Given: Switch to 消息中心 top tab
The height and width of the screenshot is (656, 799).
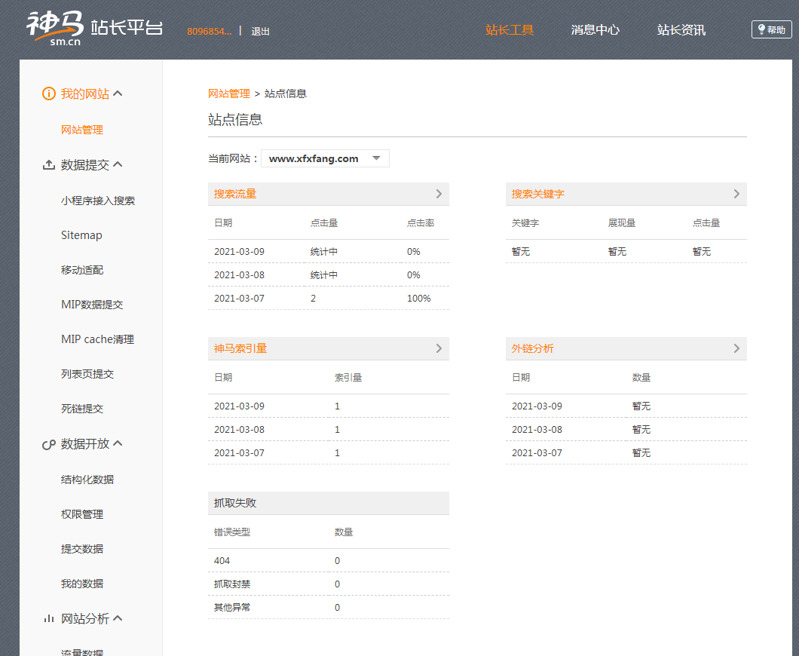Looking at the screenshot, I should [x=595, y=30].
